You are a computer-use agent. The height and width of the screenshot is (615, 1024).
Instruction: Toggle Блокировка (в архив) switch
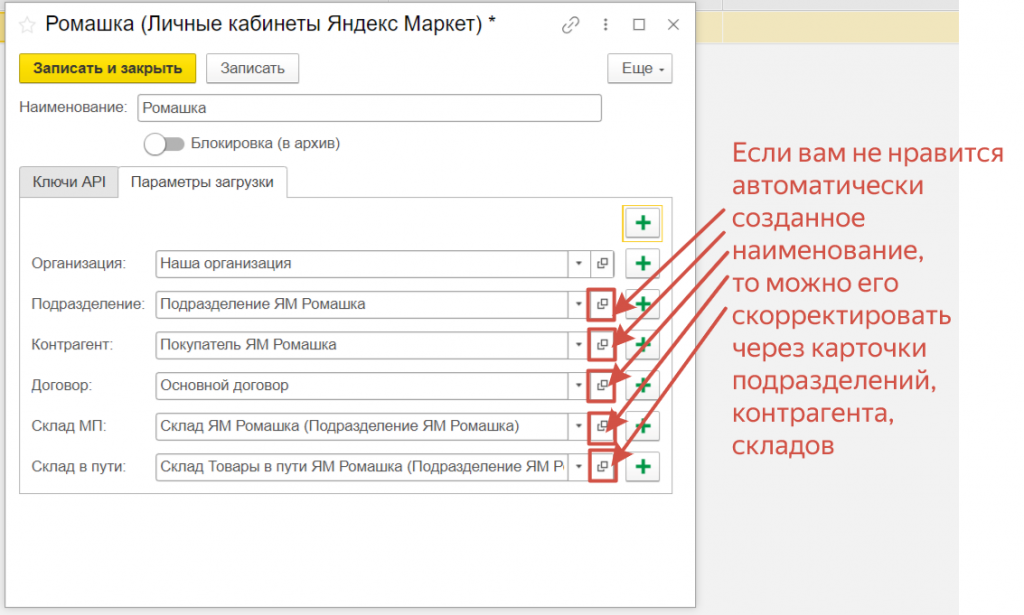(x=164, y=144)
